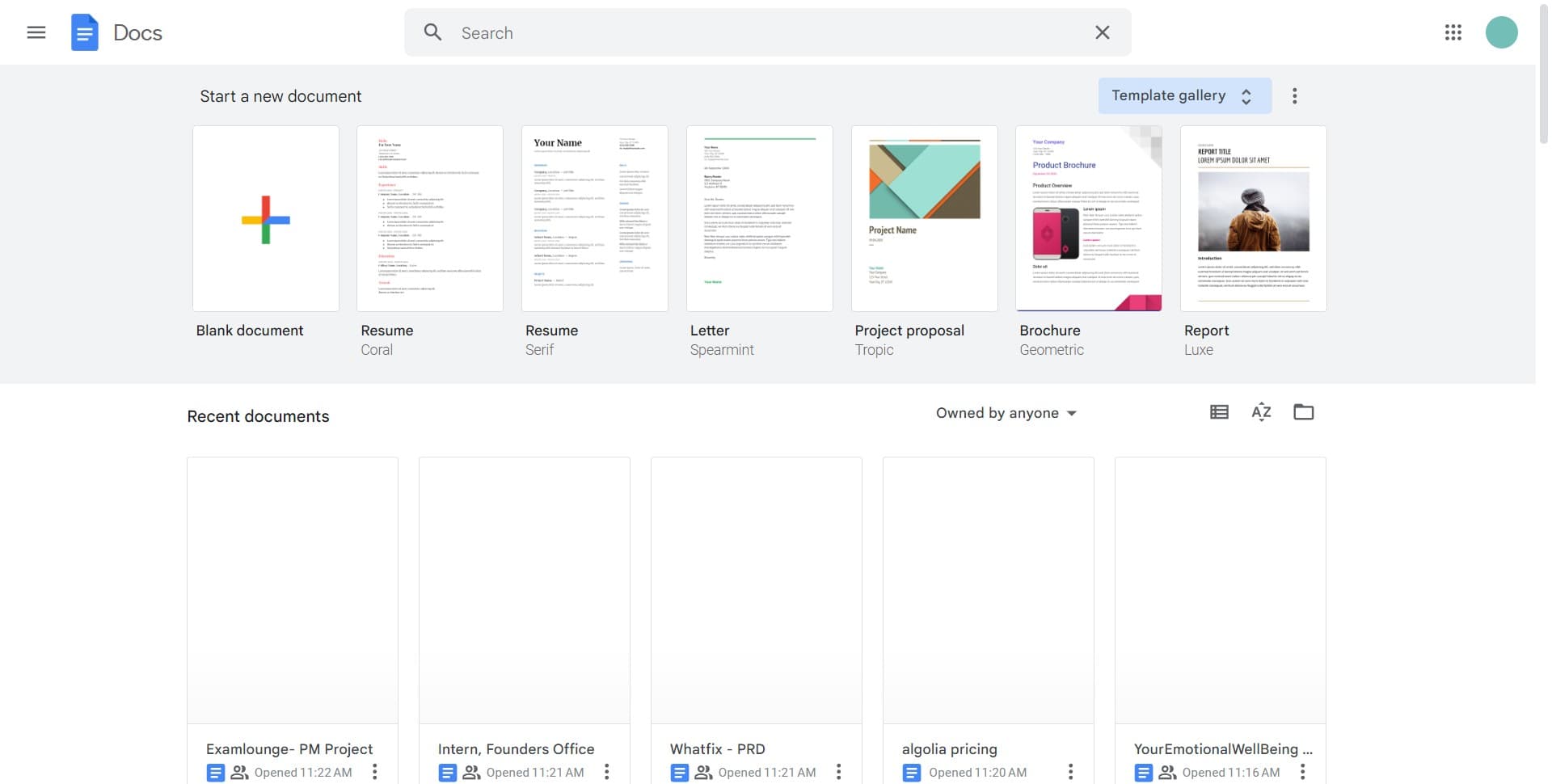The width and height of the screenshot is (1552, 784).
Task: Click the search magnifier icon
Action: [x=433, y=32]
